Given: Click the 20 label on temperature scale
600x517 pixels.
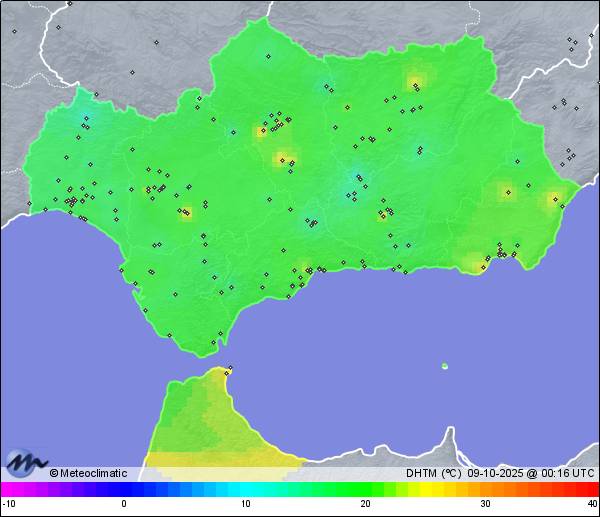Looking at the screenshot, I should click(365, 504).
